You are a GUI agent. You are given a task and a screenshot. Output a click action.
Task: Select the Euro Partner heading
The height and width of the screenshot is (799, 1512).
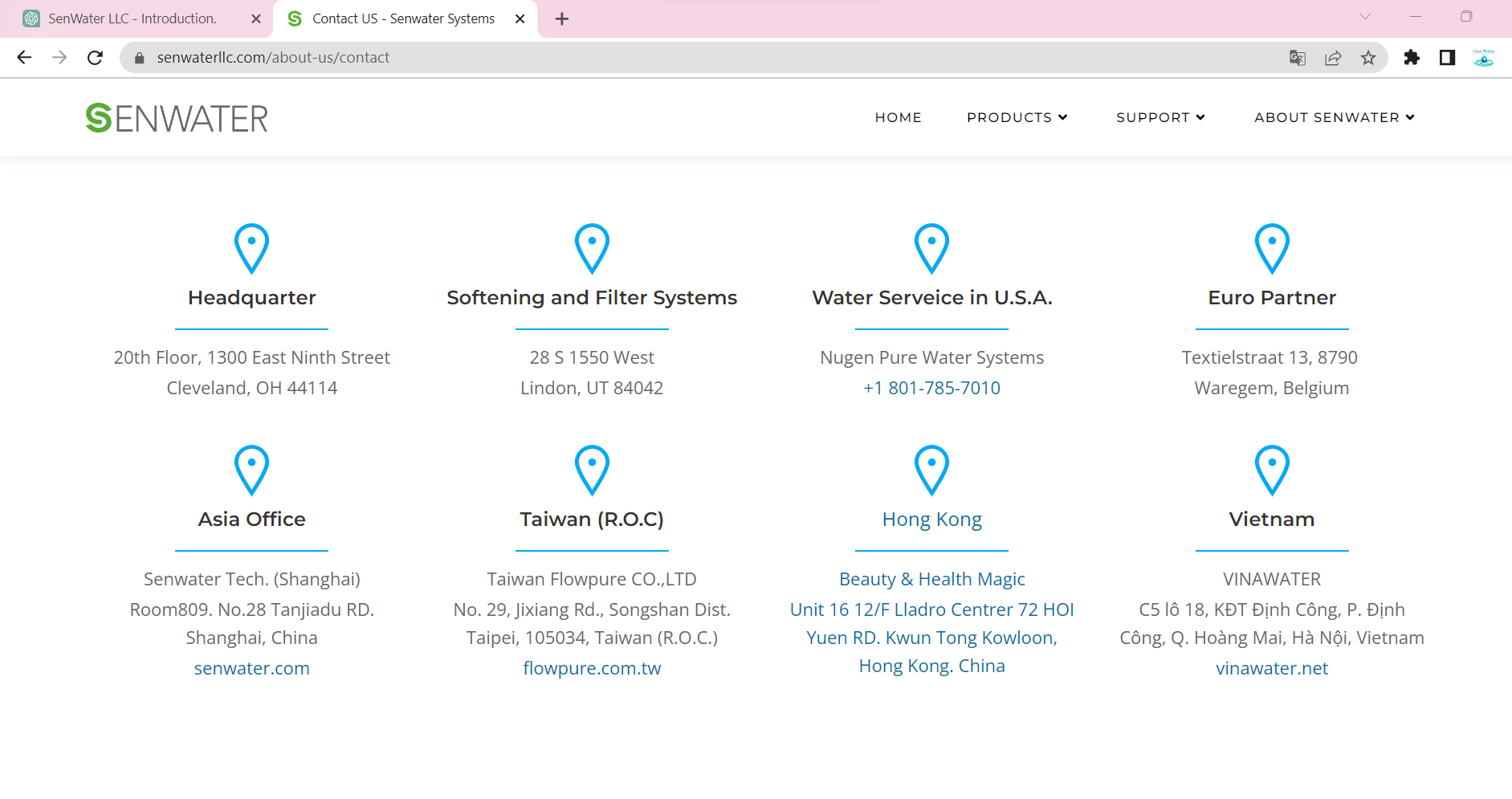(x=1272, y=298)
